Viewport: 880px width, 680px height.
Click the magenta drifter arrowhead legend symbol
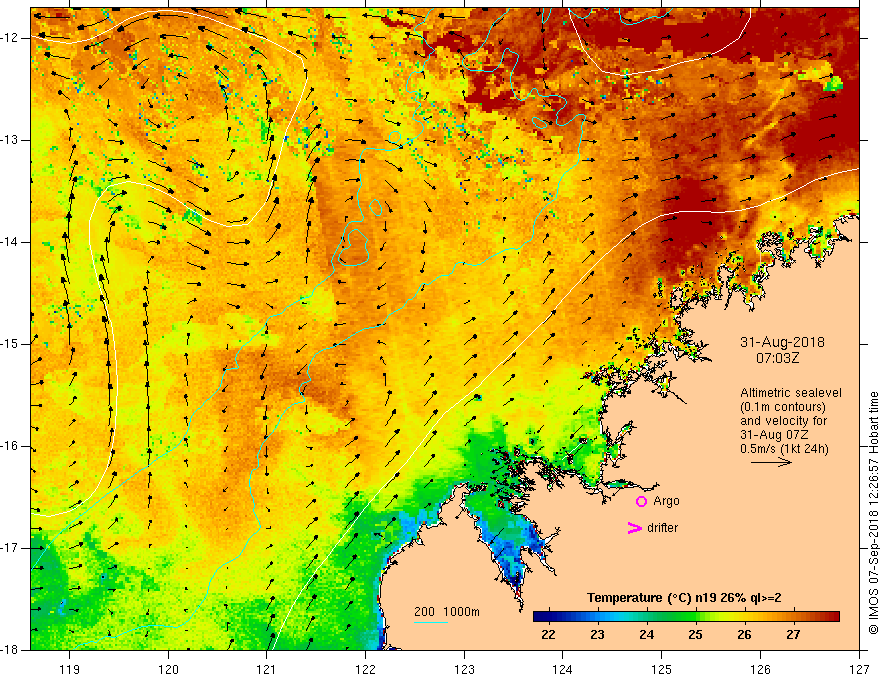click(635, 528)
